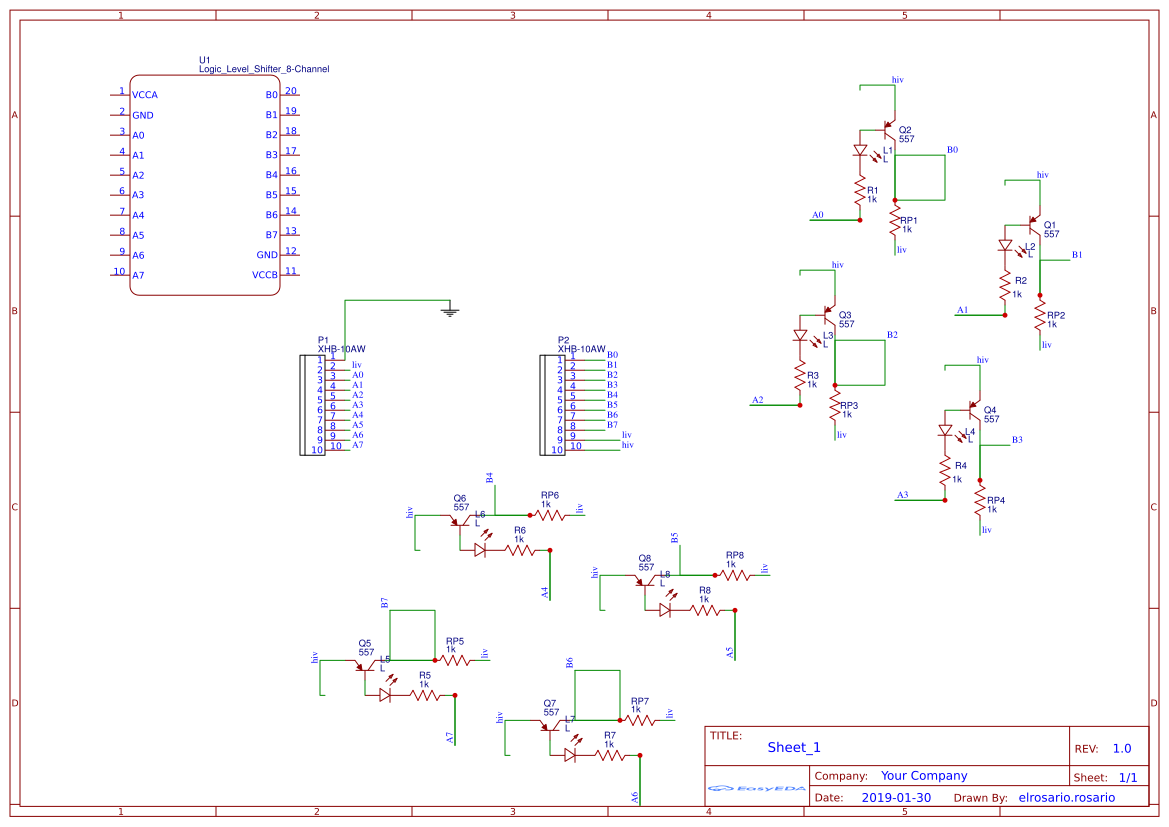The height and width of the screenshot is (827, 1169).
Task: Click the Sheet_1 title text
Action: [x=792, y=746]
